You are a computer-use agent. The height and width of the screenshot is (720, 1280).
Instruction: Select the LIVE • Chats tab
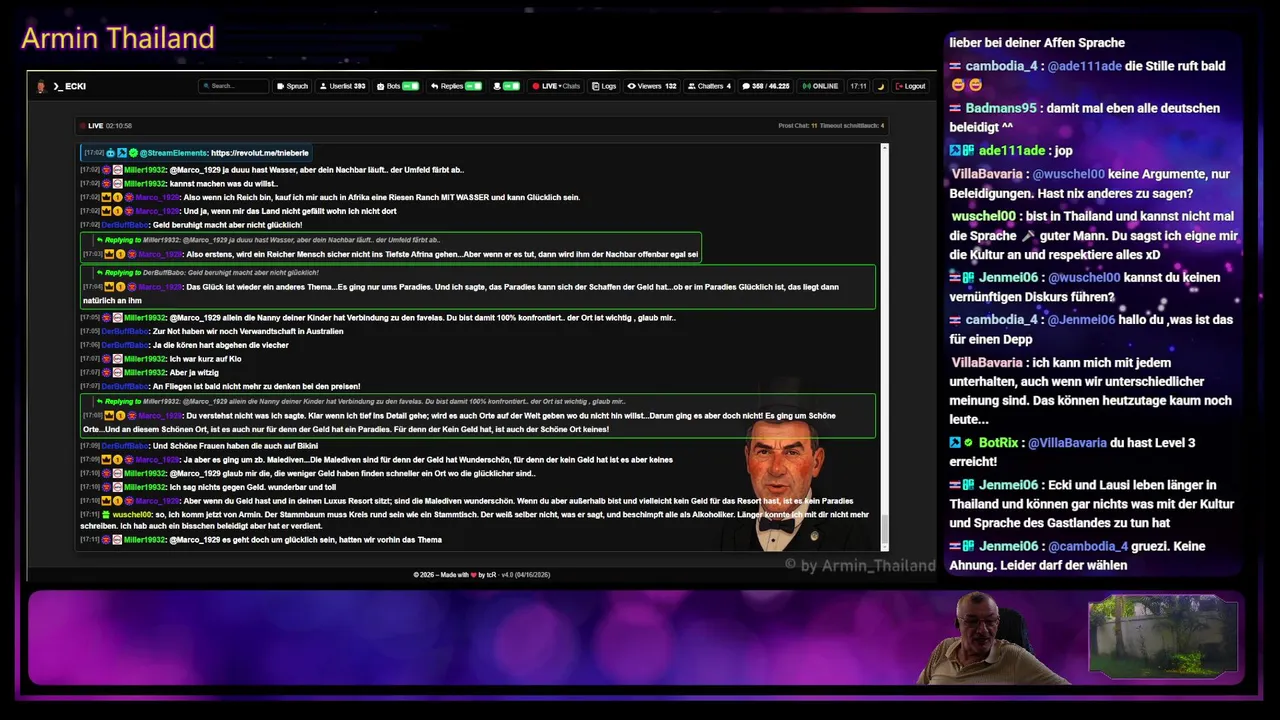coord(556,86)
